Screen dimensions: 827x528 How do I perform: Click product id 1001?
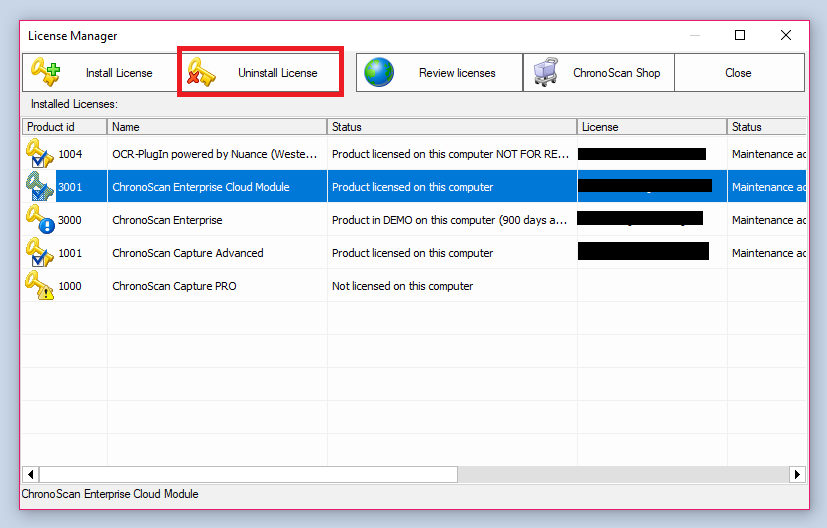[70, 253]
